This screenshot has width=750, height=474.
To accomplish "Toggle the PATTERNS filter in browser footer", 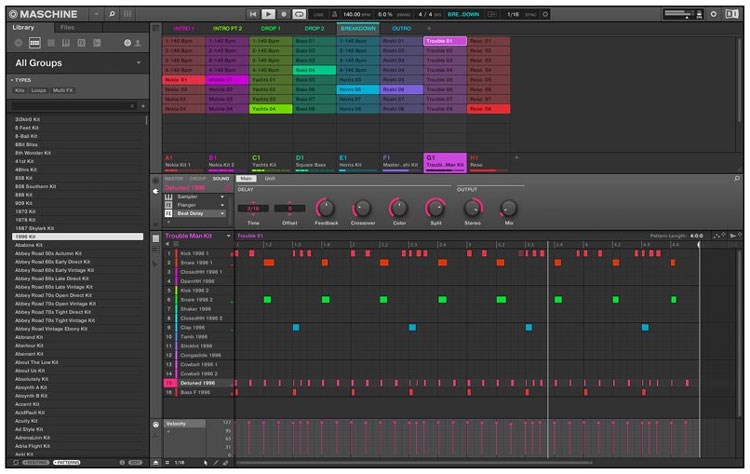I will click(x=66, y=463).
